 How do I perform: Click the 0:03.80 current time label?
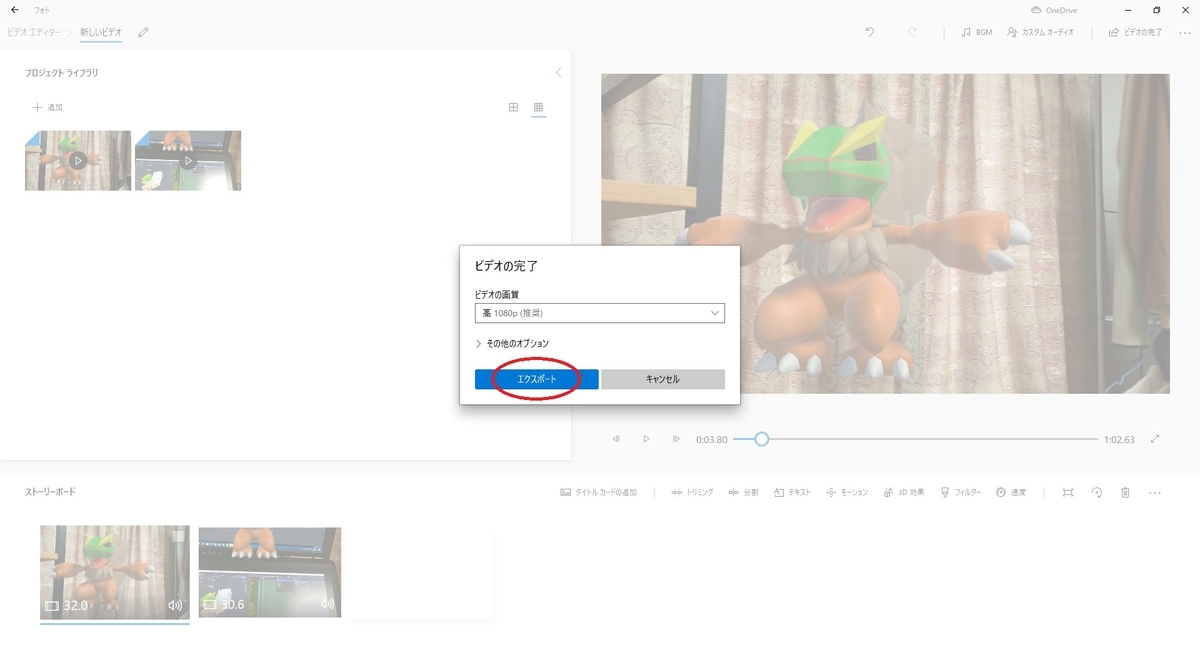tap(712, 439)
